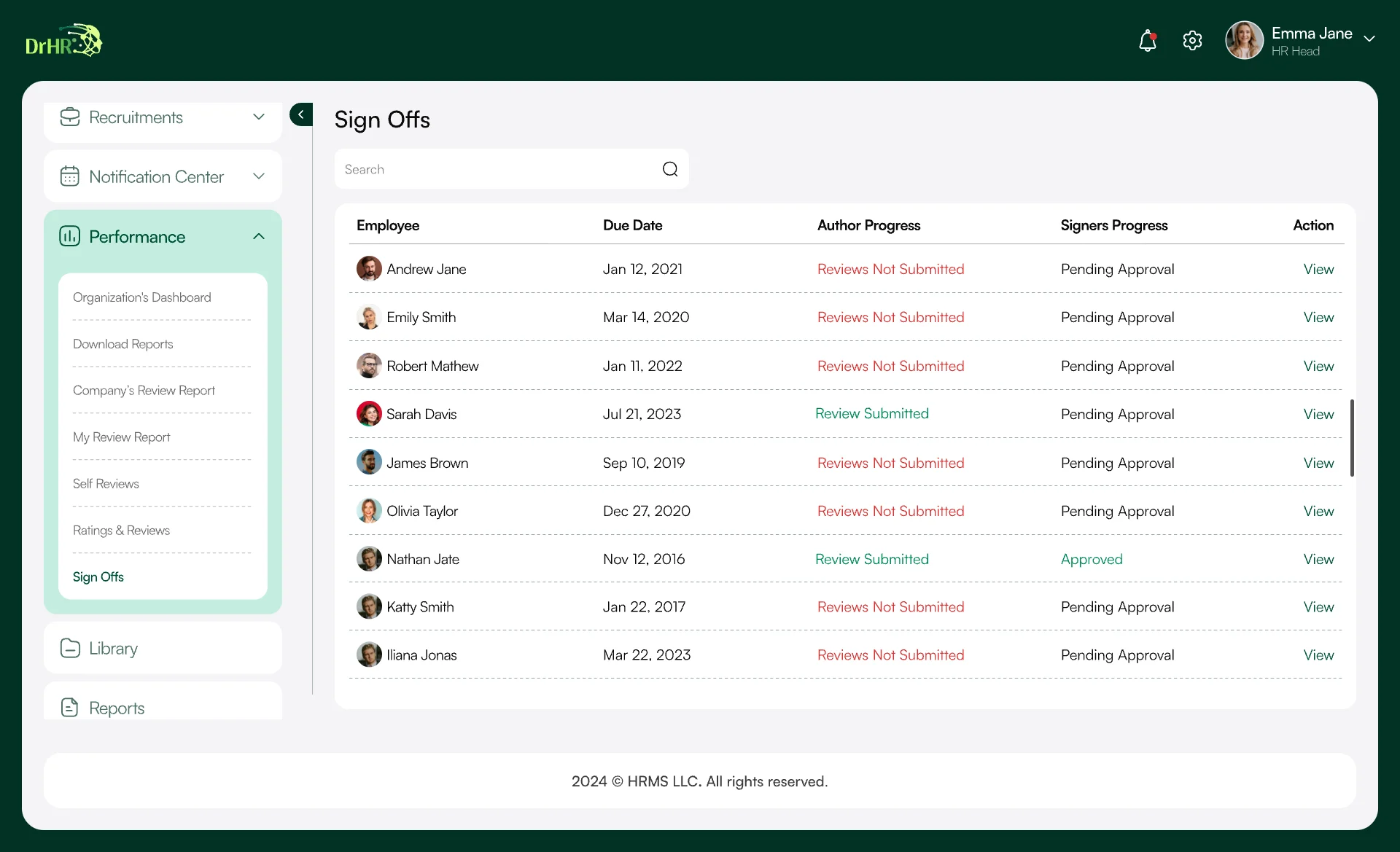View Iliana Jonas's sign off
1400x852 pixels.
click(x=1318, y=655)
